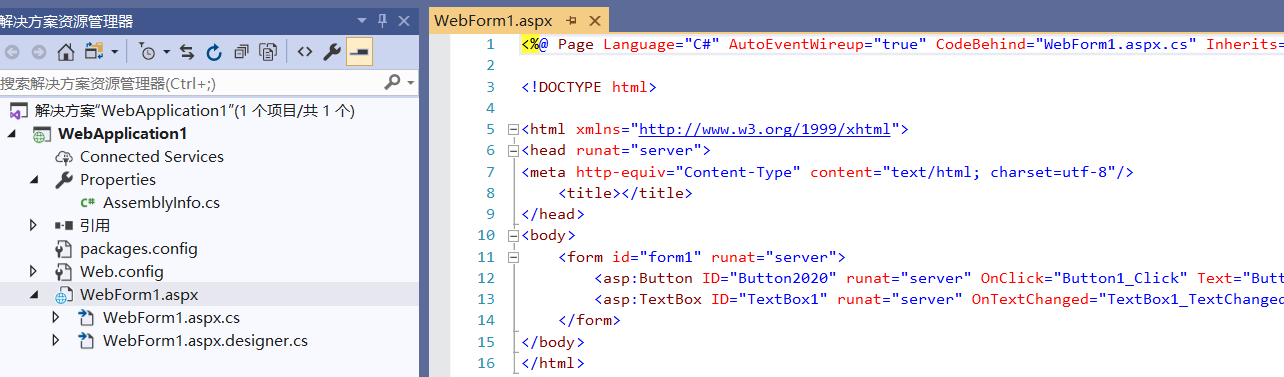1284x377 pixels.
Task: Click the Show All Files icon
Action: point(268,52)
